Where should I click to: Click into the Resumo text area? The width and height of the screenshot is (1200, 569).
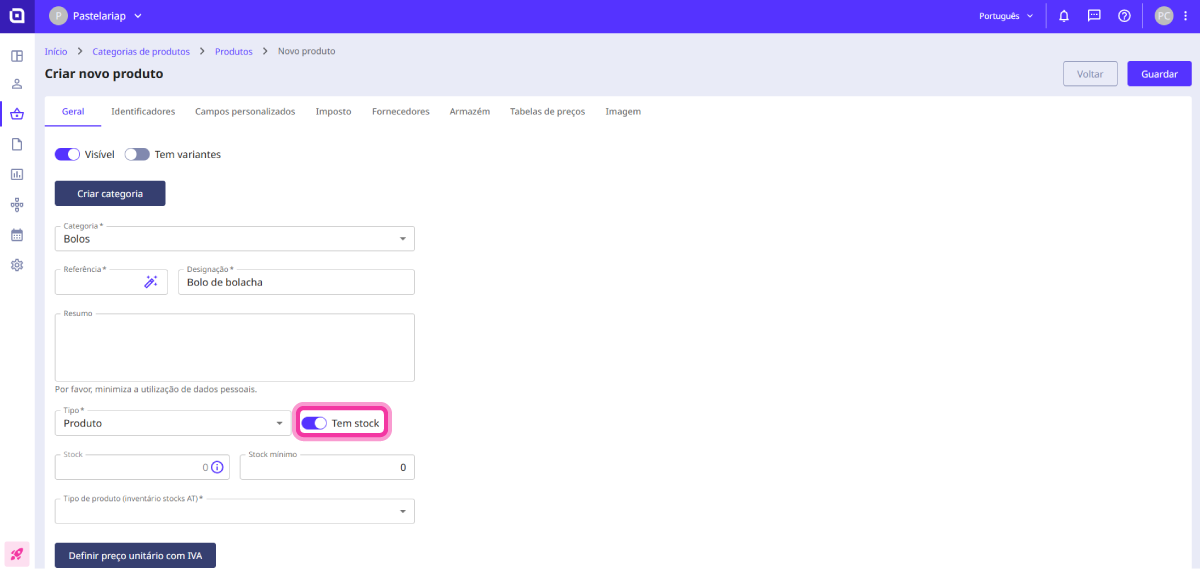pos(235,348)
